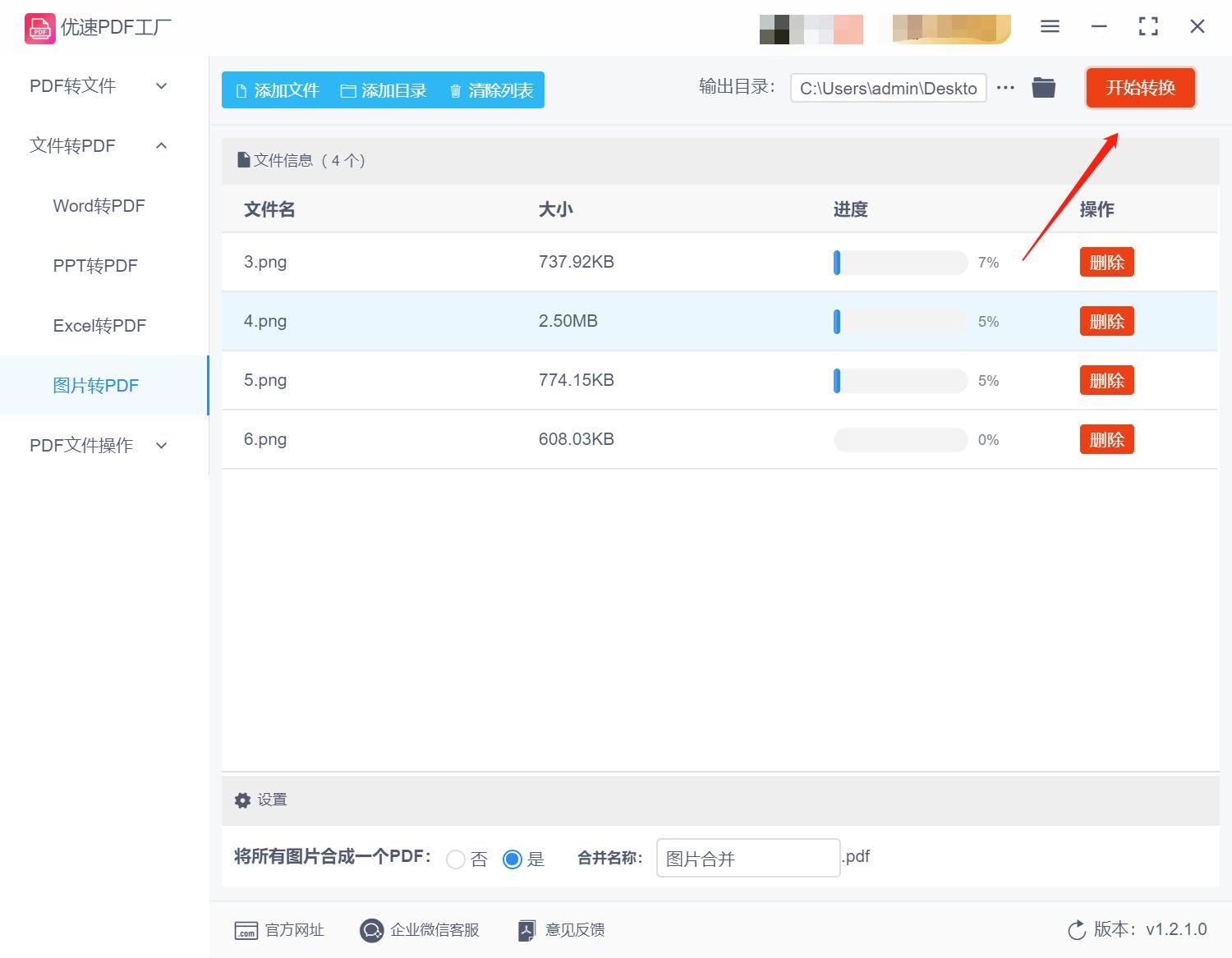Open the output directory folder icon

click(x=1043, y=87)
